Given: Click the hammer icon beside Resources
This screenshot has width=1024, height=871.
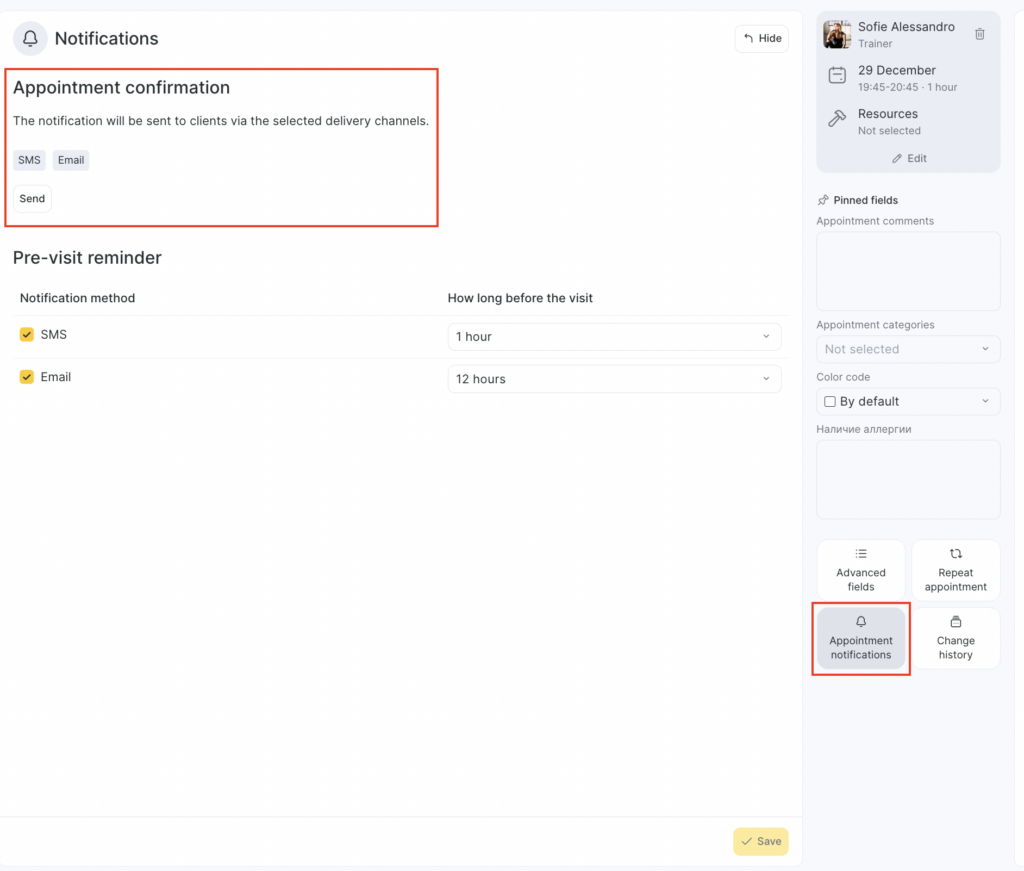Looking at the screenshot, I should [837, 119].
